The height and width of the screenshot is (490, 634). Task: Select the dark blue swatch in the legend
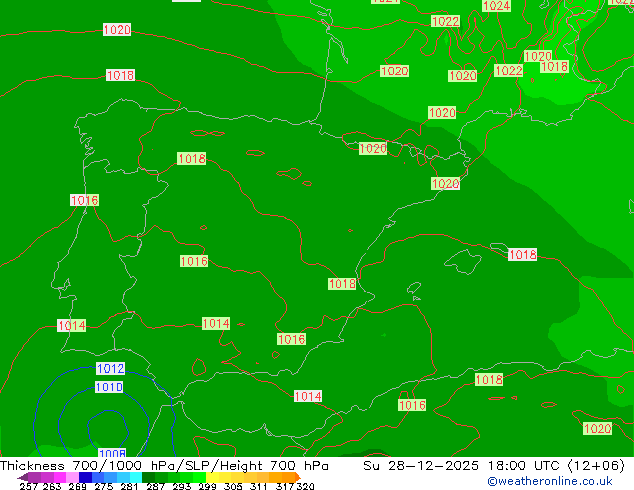[x=85, y=477]
